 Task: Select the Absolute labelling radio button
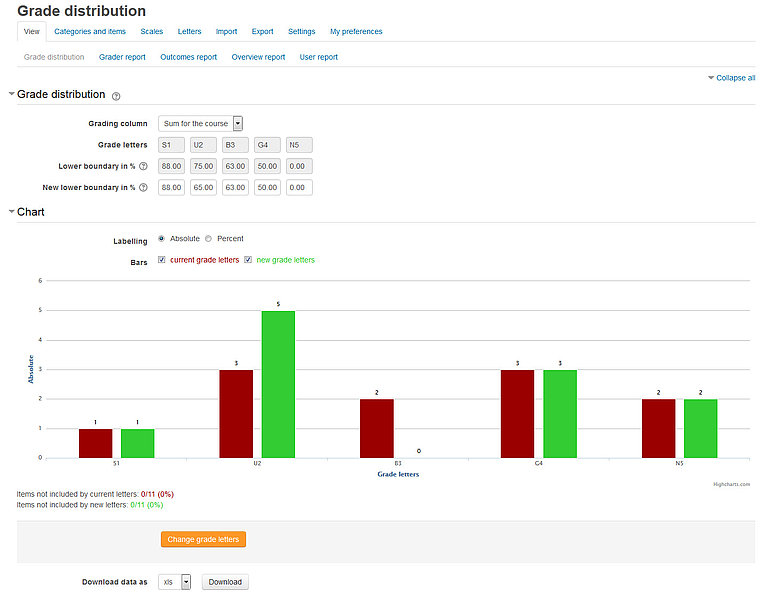click(162, 239)
